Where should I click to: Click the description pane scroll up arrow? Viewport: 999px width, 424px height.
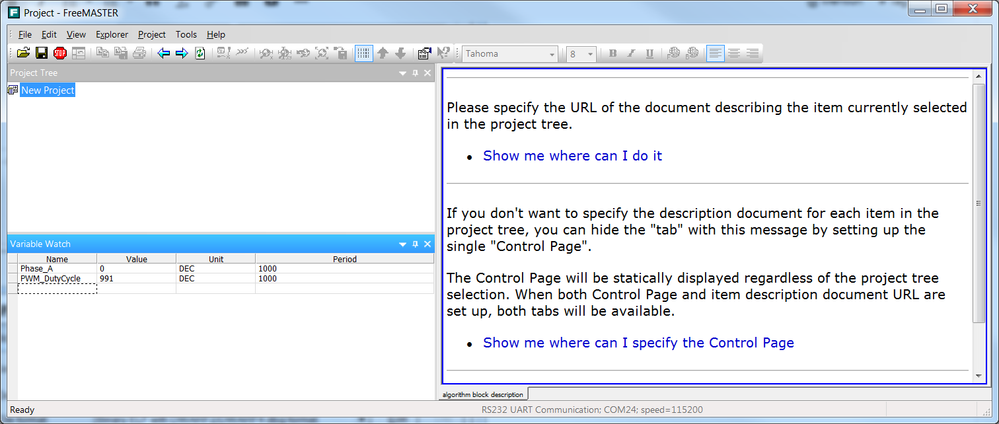tap(979, 77)
